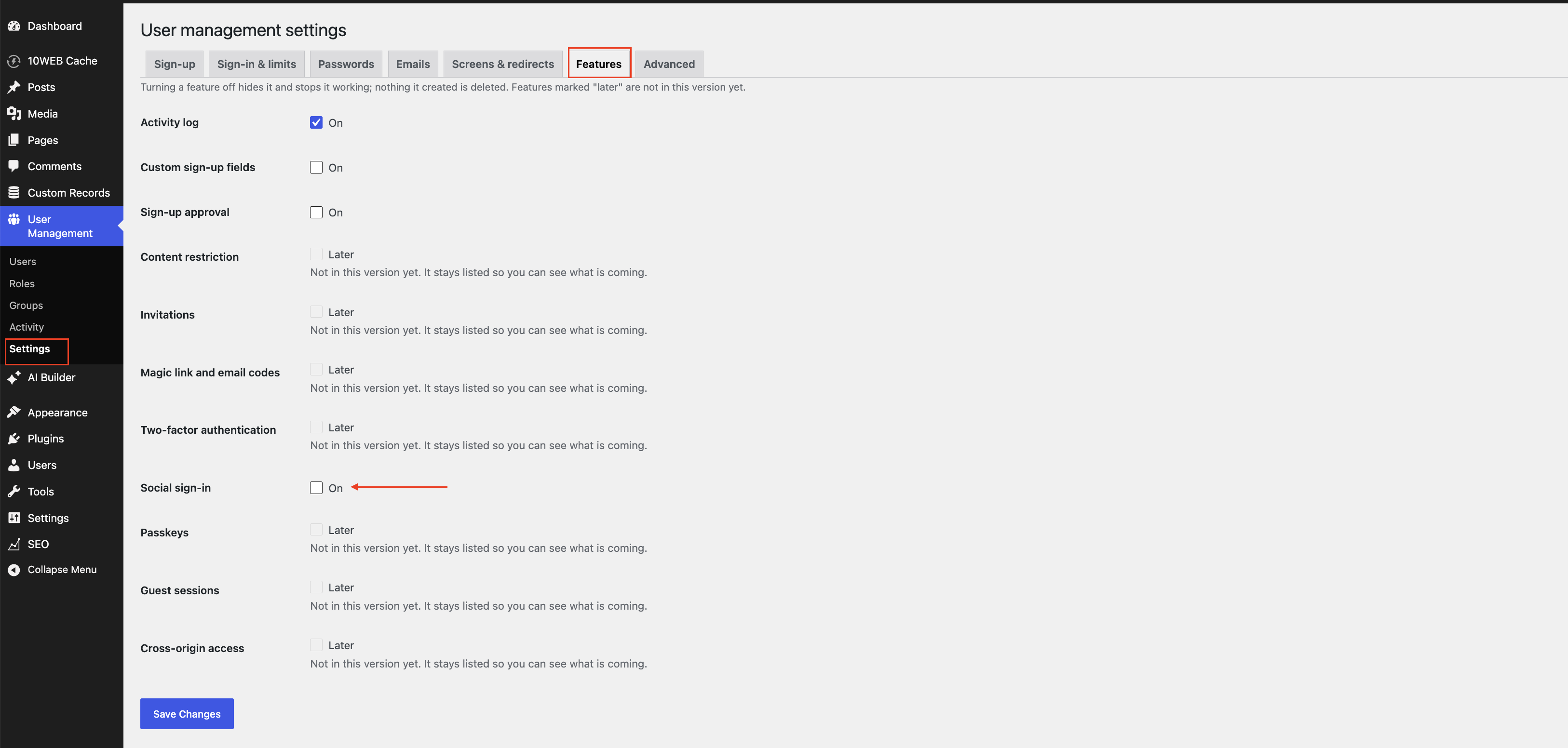The image size is (1568, 748).
Task: Select the Screens & redirects tab
Action: pos(503,64)
